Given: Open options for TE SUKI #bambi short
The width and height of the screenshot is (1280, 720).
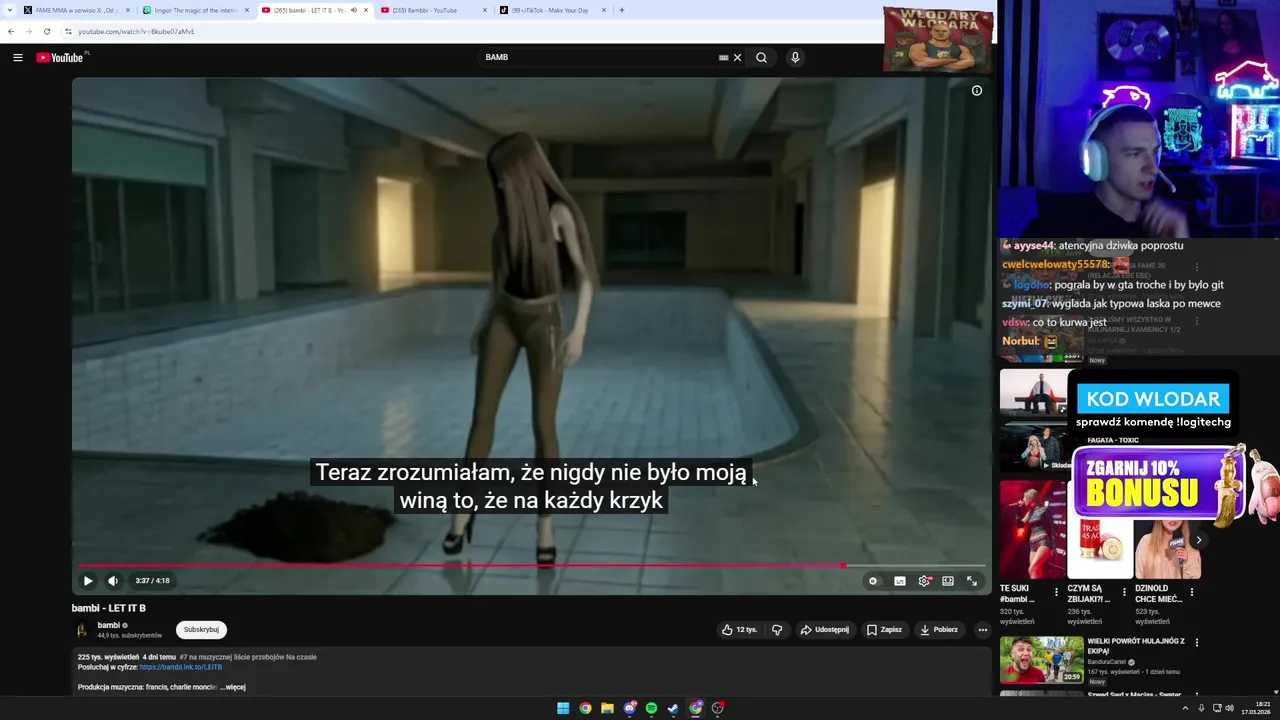Looking at the screenshot, I should [x=1056, y=592].
